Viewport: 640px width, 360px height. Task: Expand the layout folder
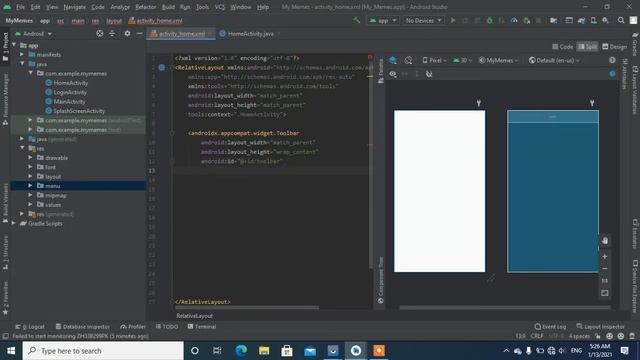pos(30,176)
